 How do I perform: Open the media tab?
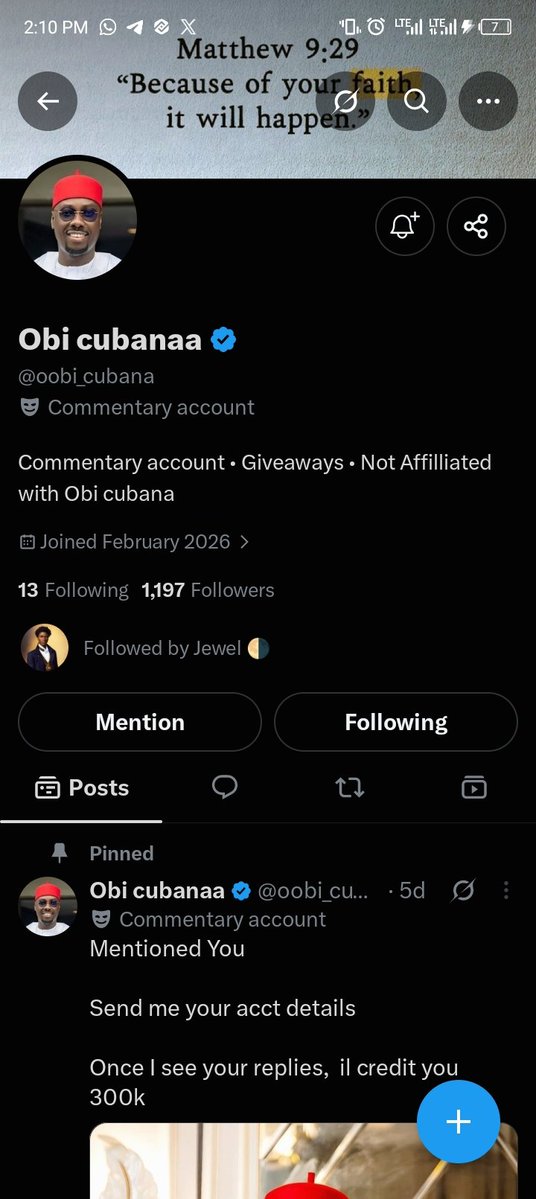pyautogui.click(x=474, y=787)
